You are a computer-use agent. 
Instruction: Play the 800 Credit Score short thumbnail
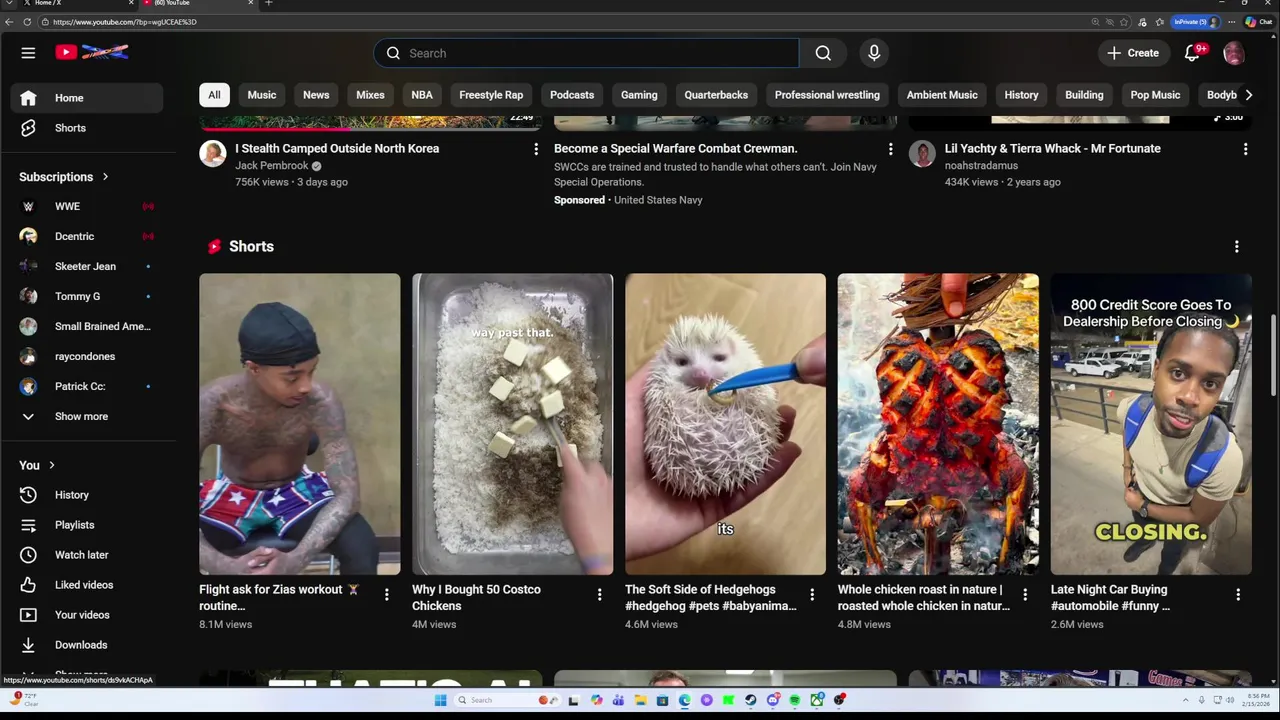pyautogui.click(x=1151, y=424)
